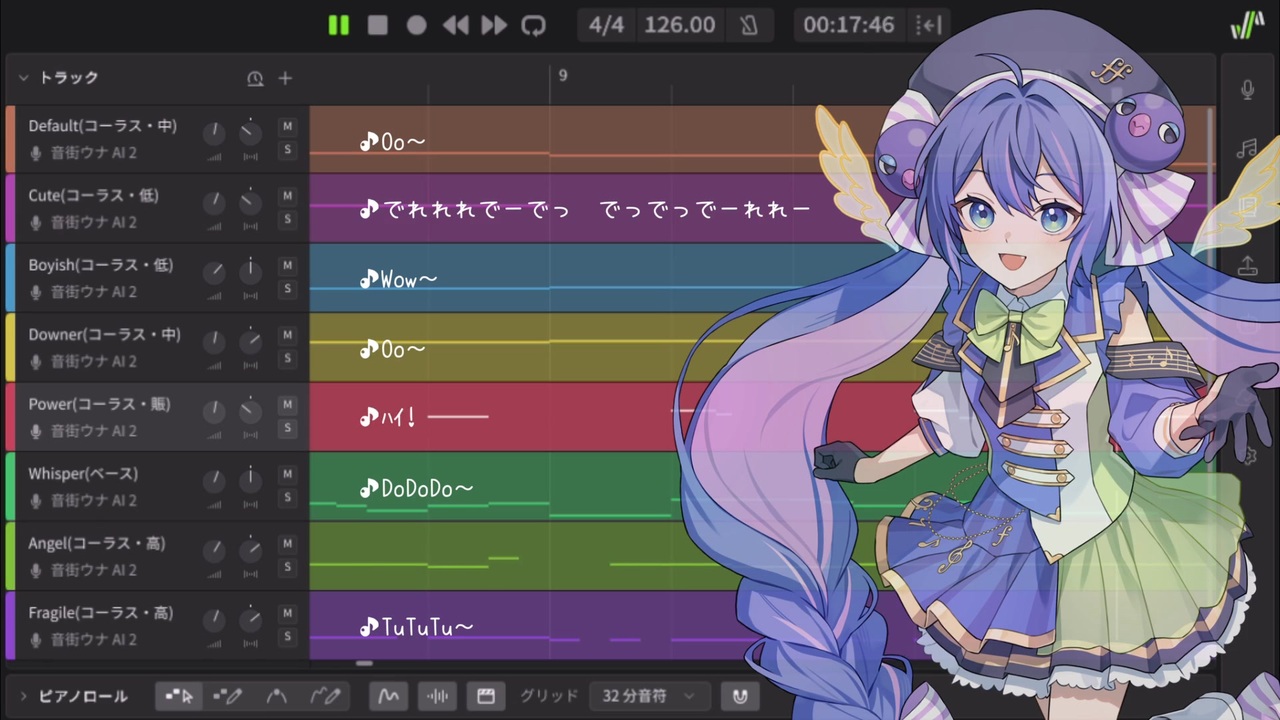The width and height of the screenshot is (1280, 720).
Task: Toggle the panel layout button beside waveform
Action: pyautogui.click(x=486, y=696)
